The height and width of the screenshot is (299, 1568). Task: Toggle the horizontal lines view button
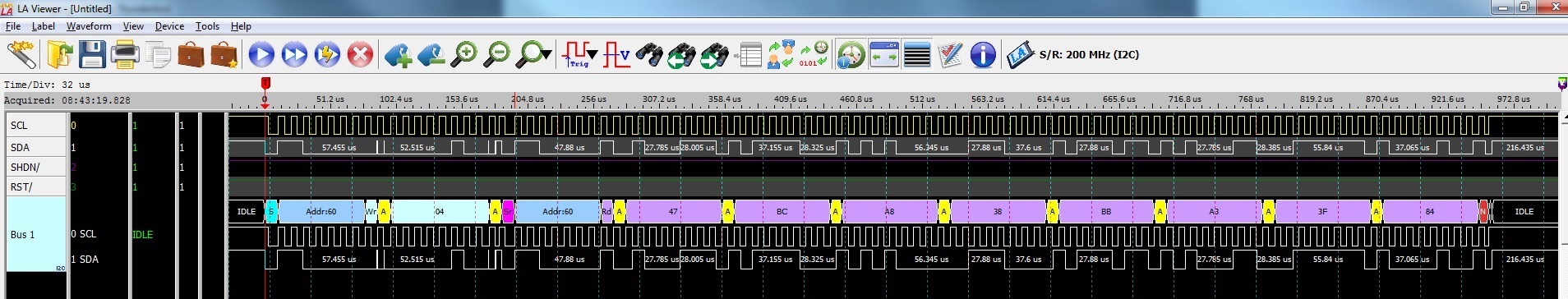coord(916,55)
